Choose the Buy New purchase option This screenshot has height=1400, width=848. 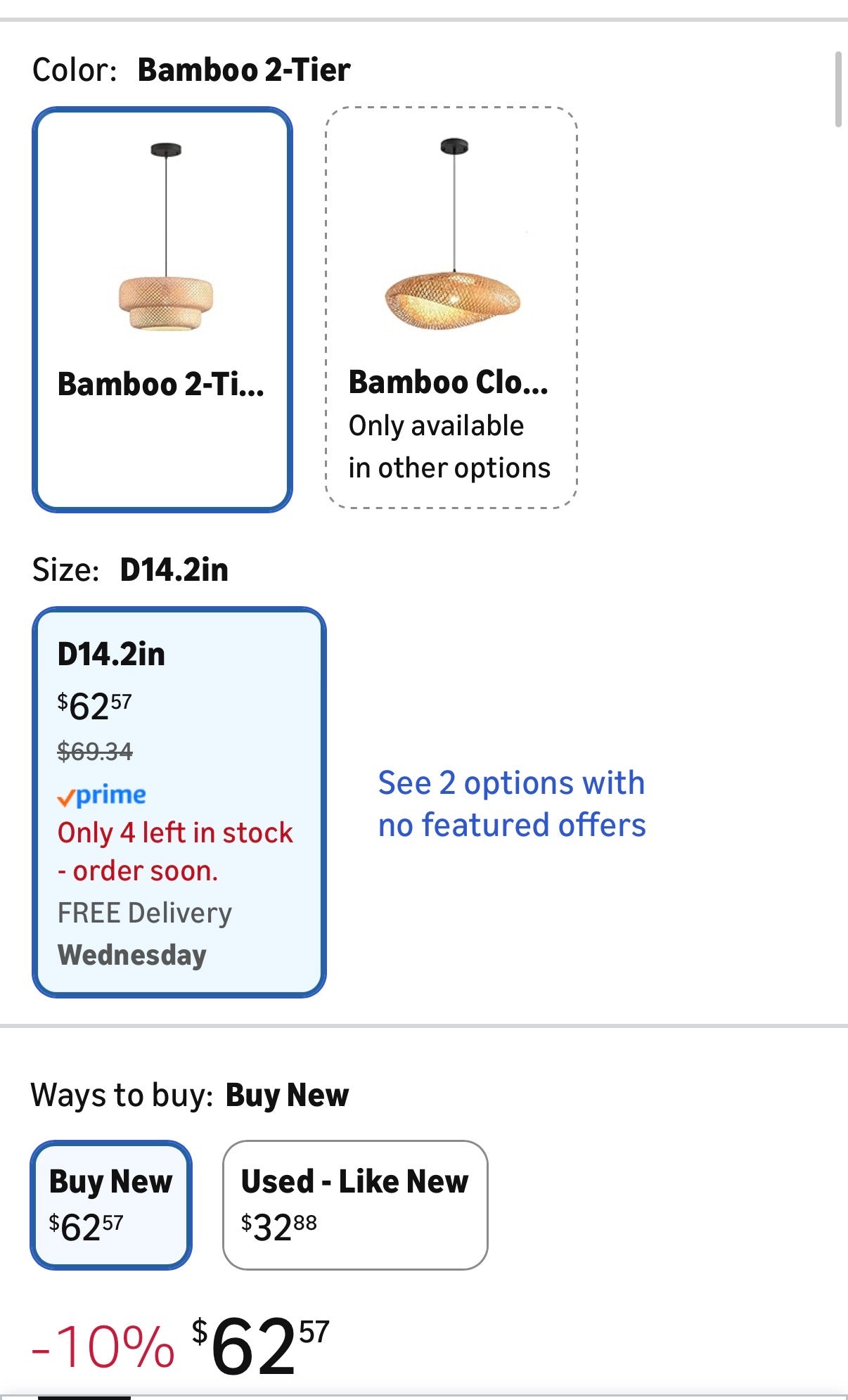pyautogui.click(x=111, y=1205)
